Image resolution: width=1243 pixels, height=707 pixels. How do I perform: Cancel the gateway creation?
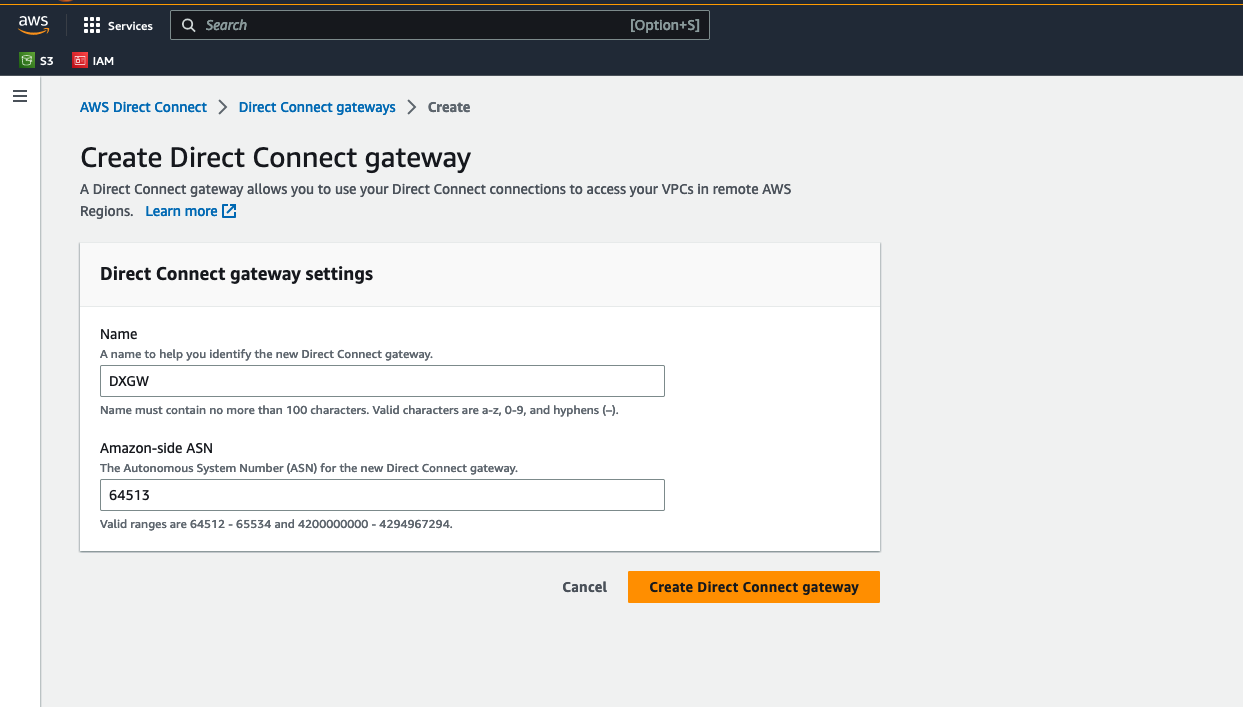point(584,587)
